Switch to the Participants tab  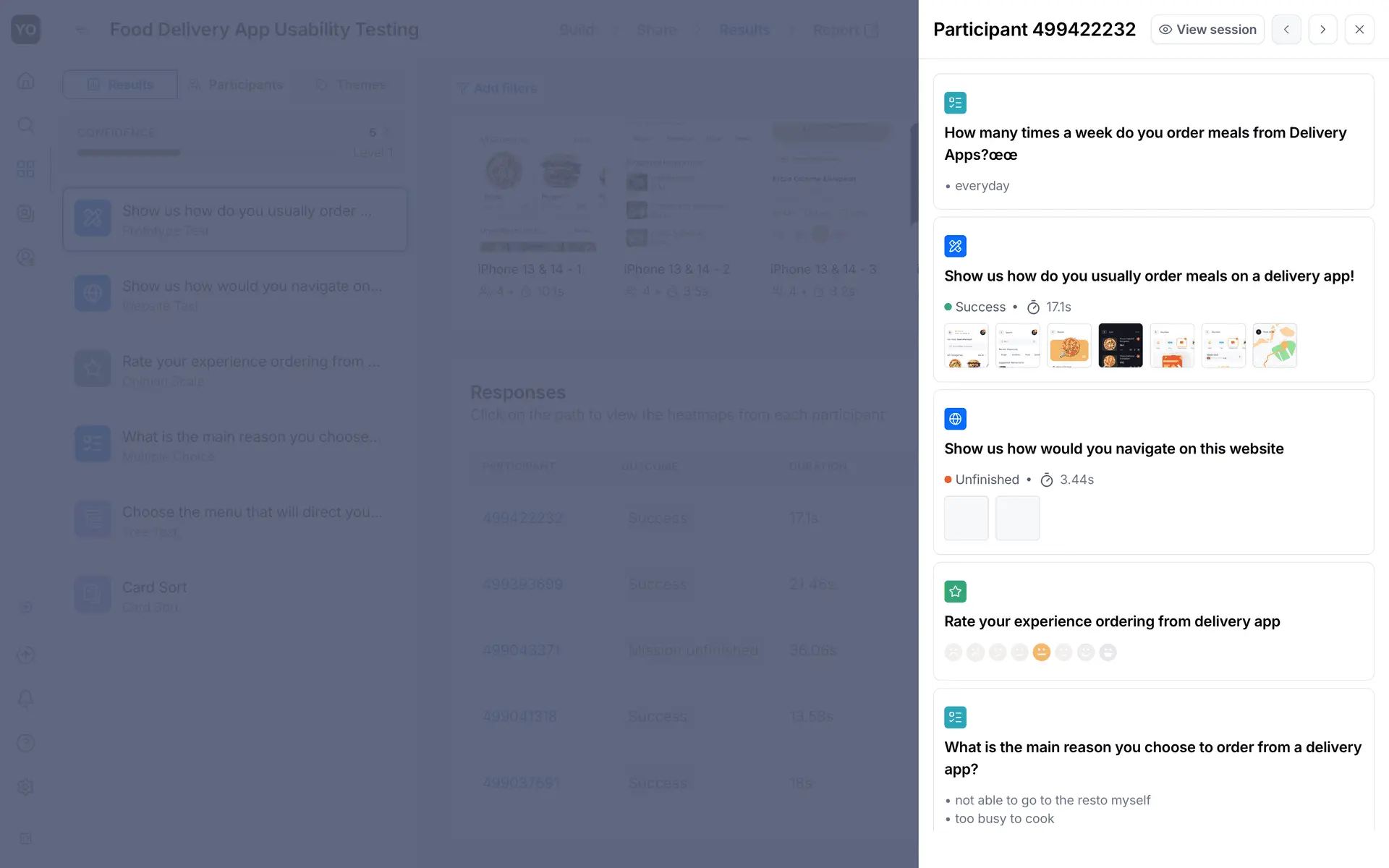[x=235, y=85]
